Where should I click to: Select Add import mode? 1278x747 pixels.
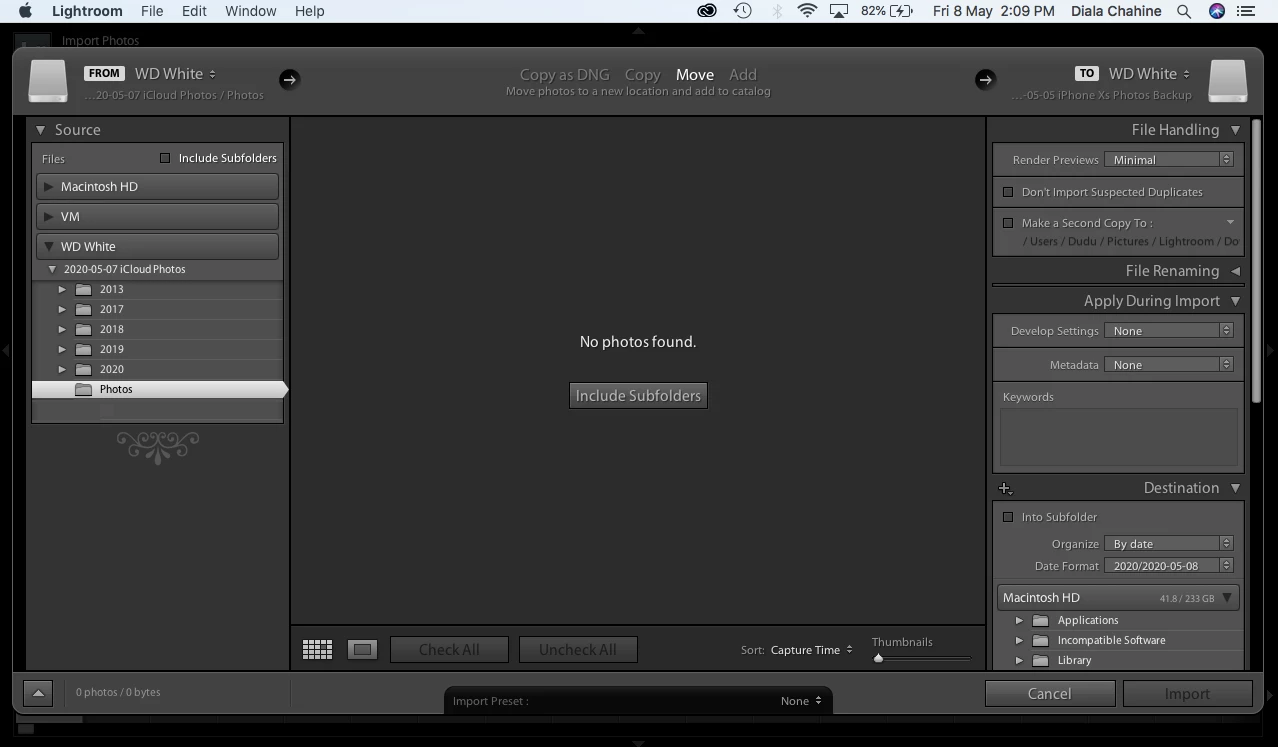[x=742, y=75]
